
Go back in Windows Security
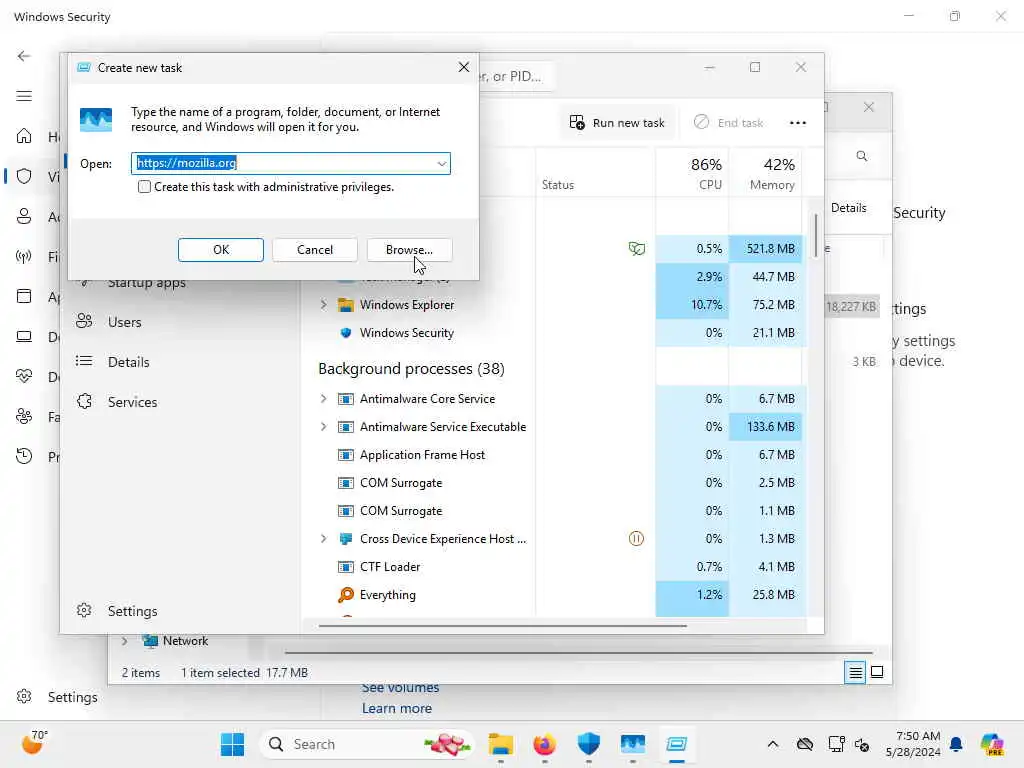point(24,56)
